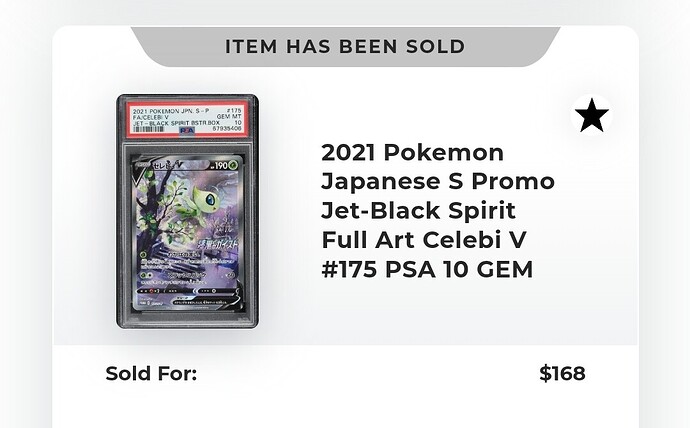Click the PSA logo on the grading label
This screenshot has height=428, width=690.
187,130
